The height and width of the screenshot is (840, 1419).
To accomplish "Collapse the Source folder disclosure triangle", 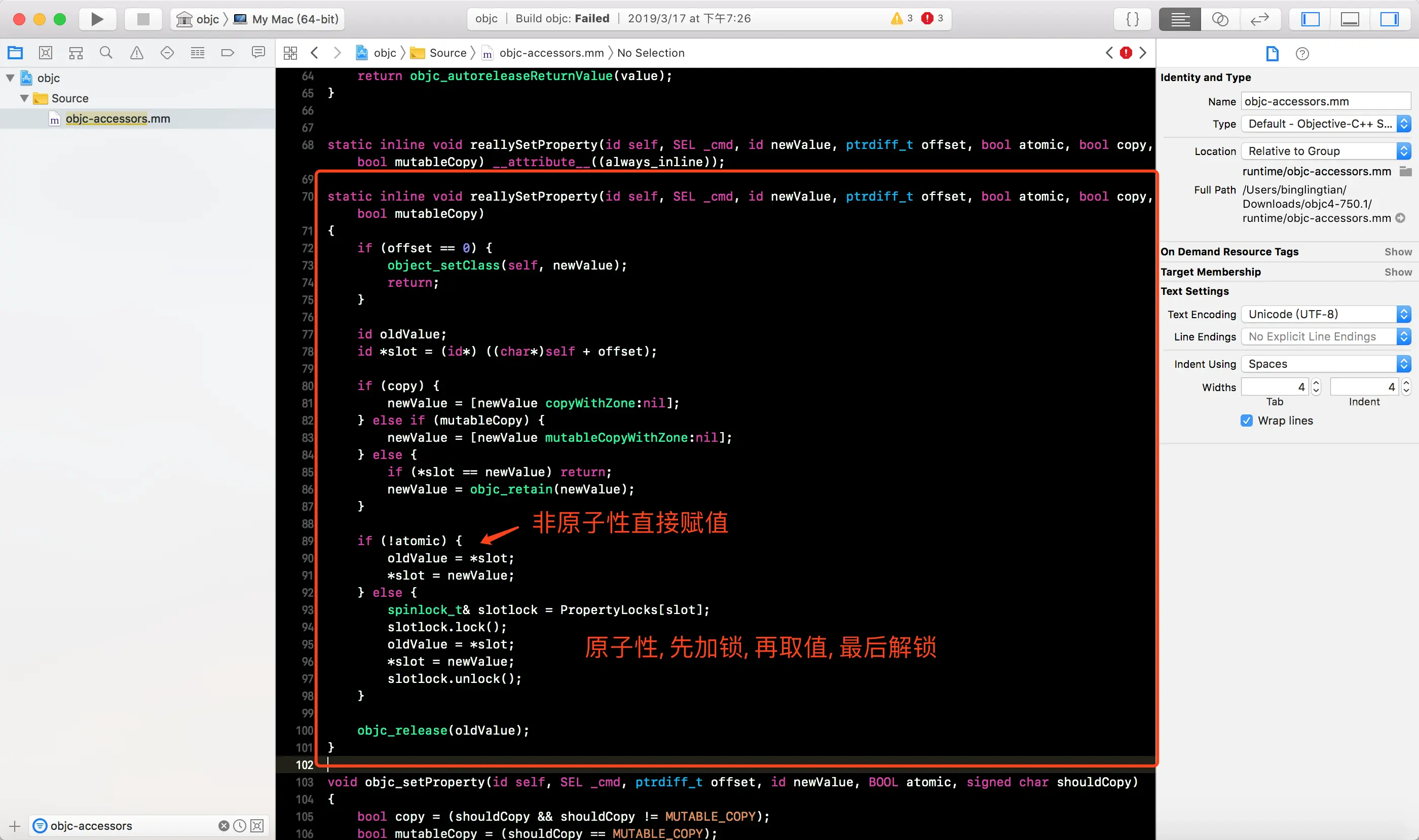I will (24, 98).
